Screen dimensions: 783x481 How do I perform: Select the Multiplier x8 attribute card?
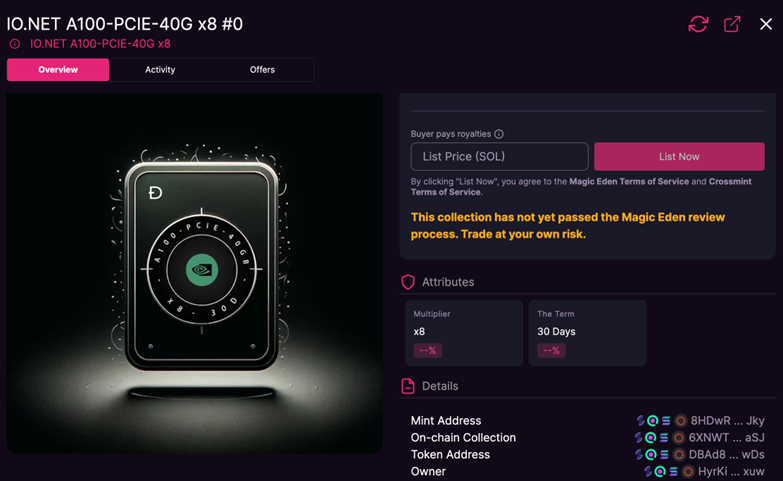pyautogui.click(x=463, y=332)
